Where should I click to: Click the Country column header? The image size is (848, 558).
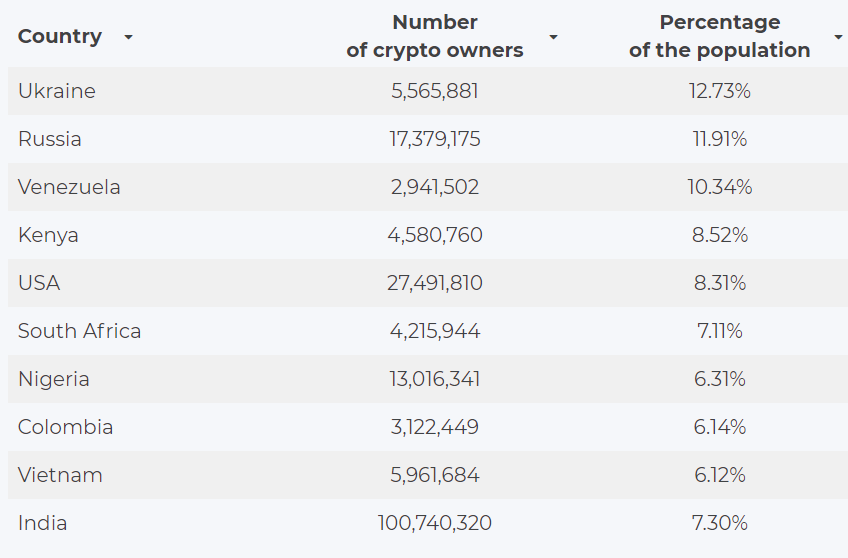click(x=60, y=36)
